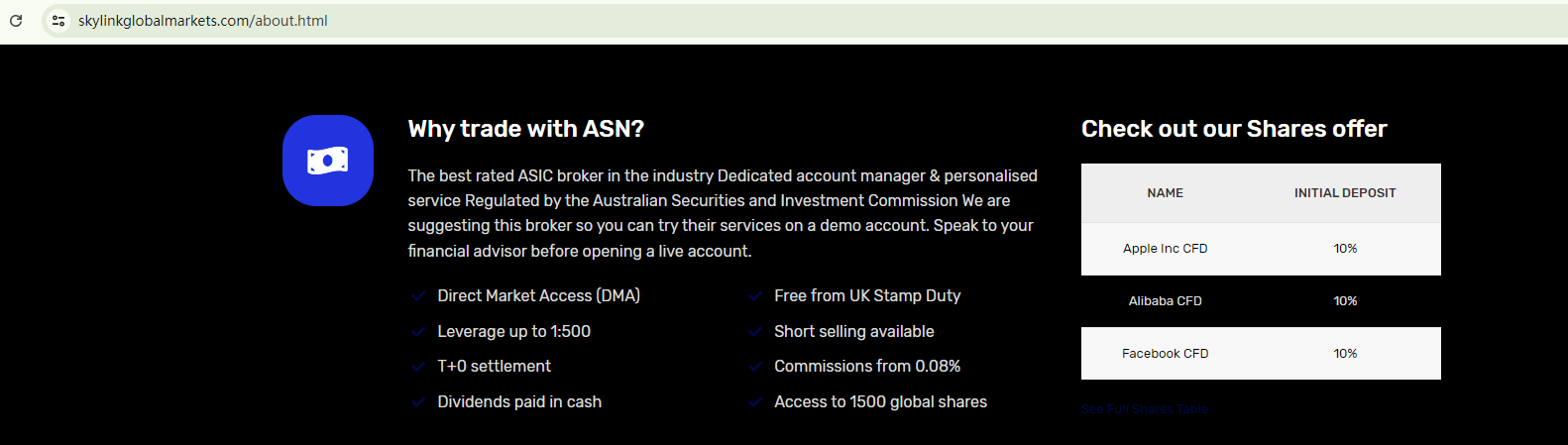This screenshot has height=445, width=1568.
Task: Click the NAME column header
Action: [x=1165, y=193]
